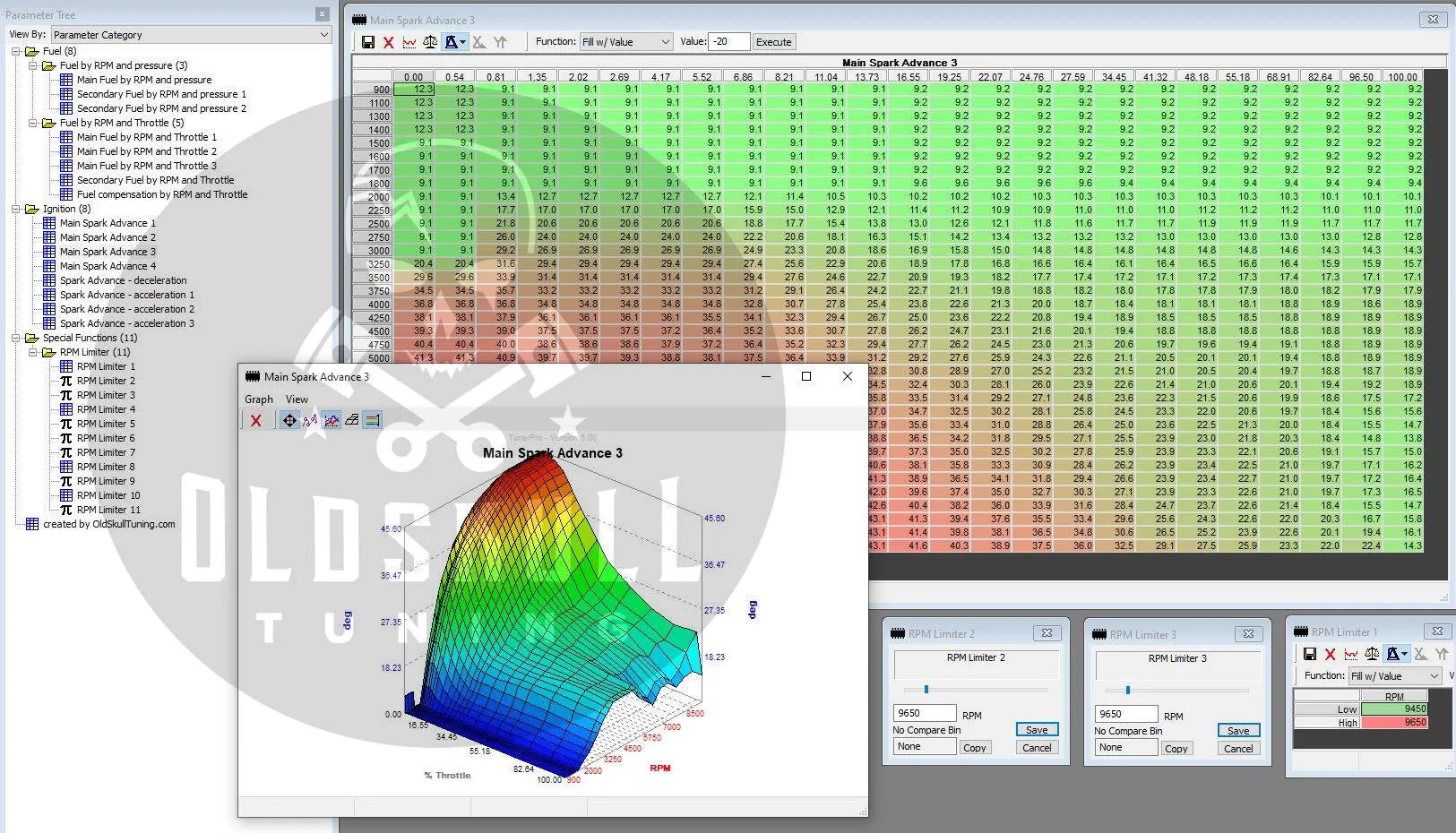Click the points scatter icon in graph toolbar
Image resolution: width=1456 pixels, height=833 pixels.
[x=310, y=420]
